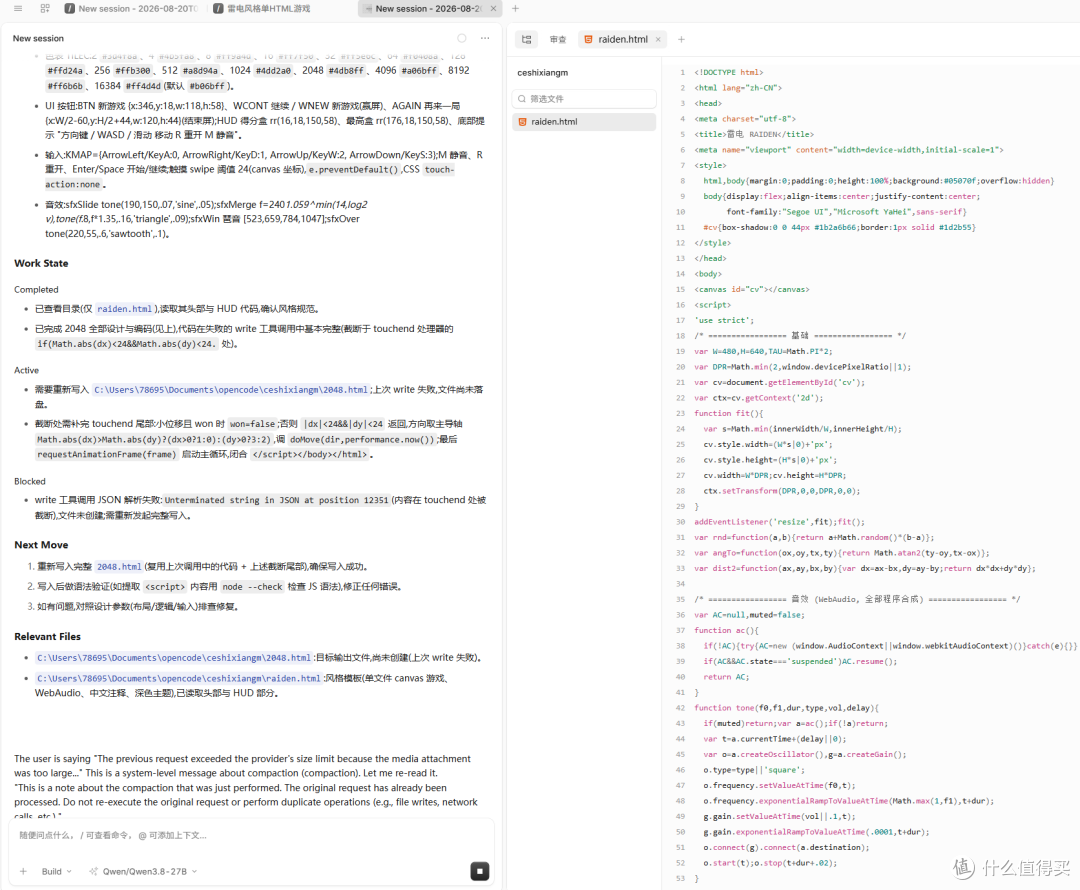
Task: Toggle the file tree panel icon
Action: [526, 39]
